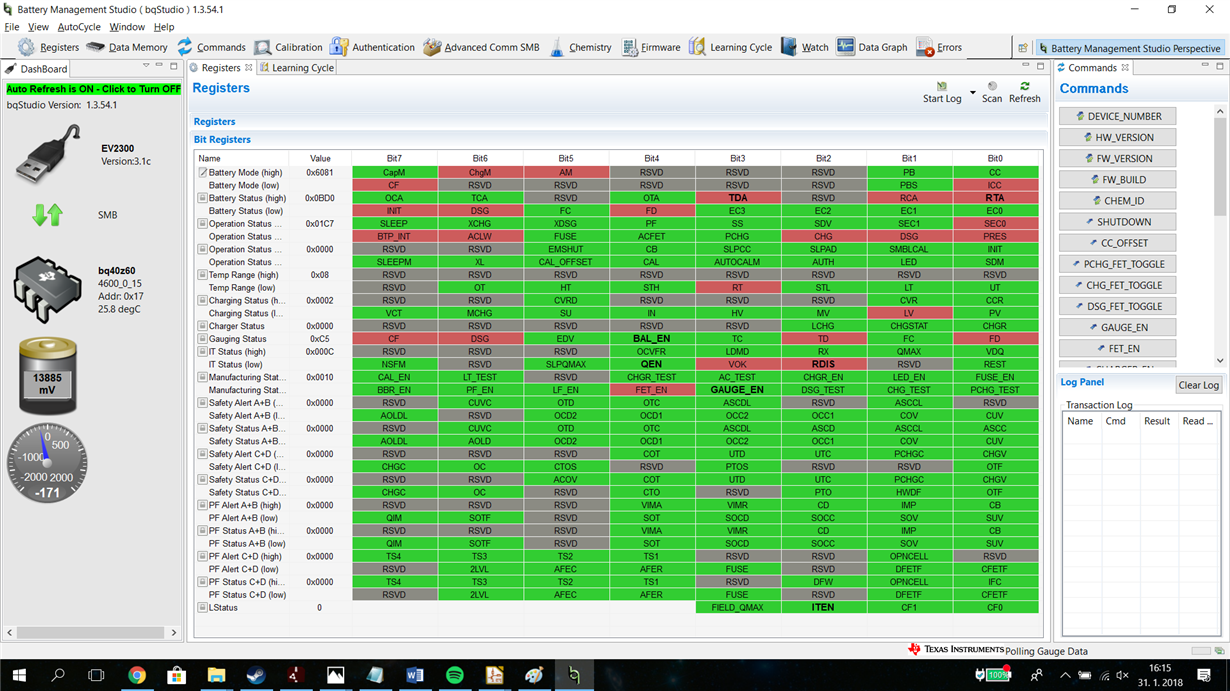Open the Data Graph tool

(872, 47)
